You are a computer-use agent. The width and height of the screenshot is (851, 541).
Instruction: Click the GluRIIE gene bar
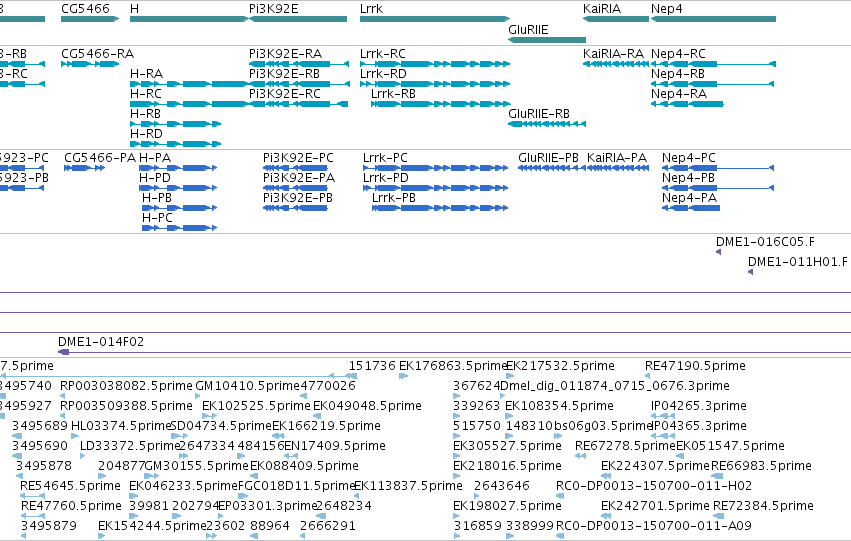tap(547, 40)
